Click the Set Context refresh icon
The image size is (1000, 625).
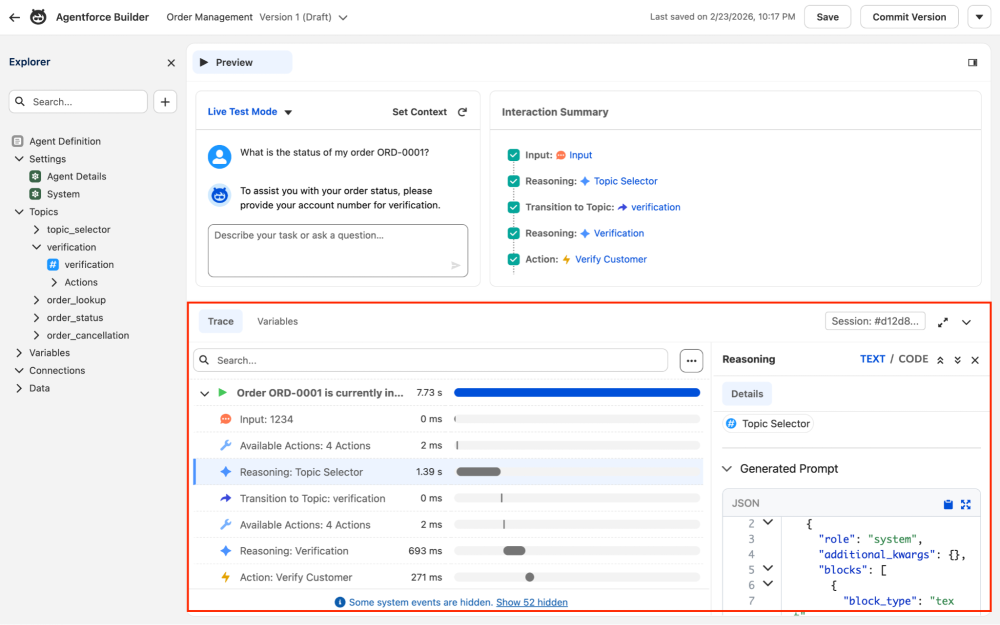point(462,112)
